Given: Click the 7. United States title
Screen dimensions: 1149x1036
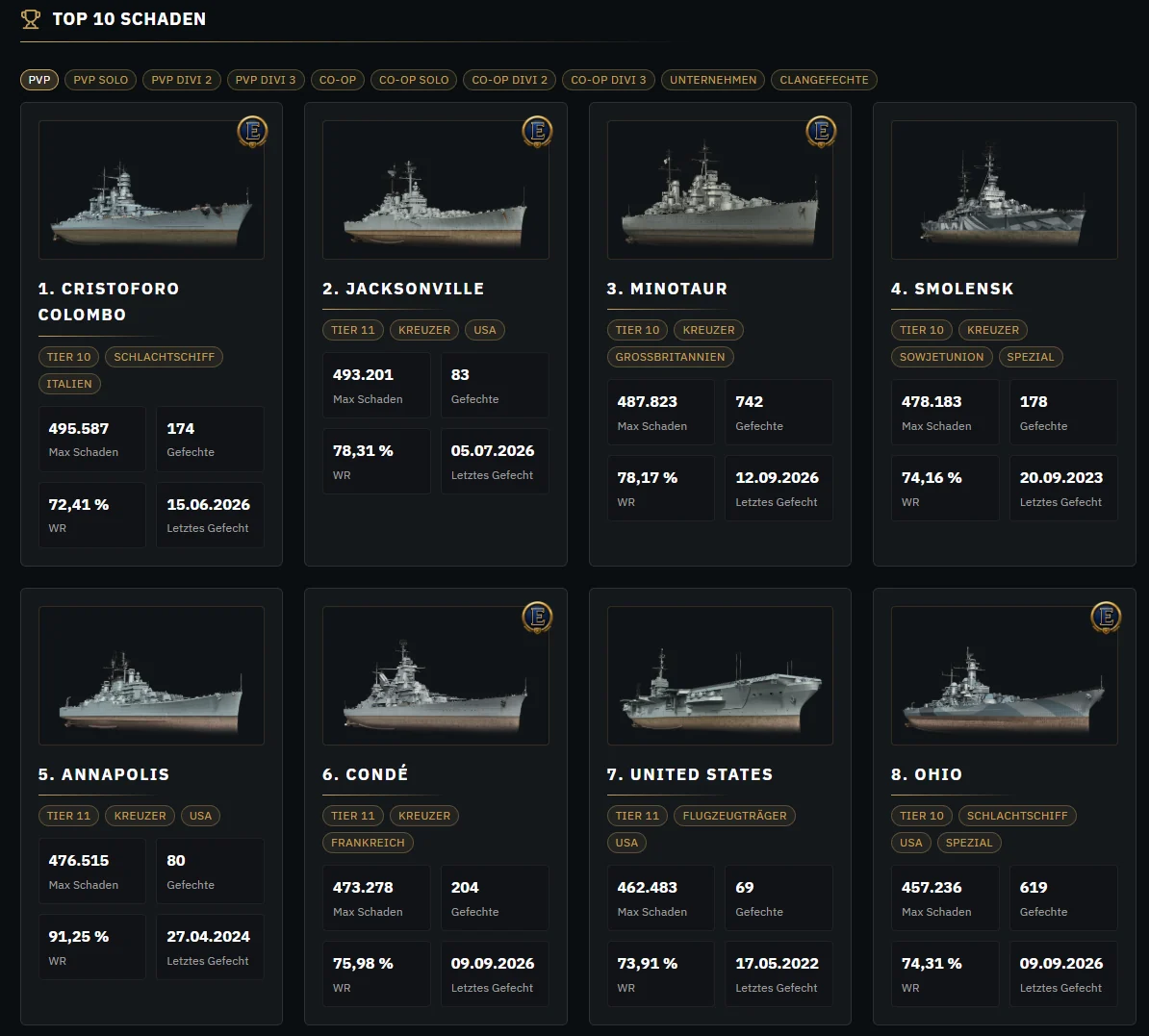Looking at the screenshot, I should point(690,774).
